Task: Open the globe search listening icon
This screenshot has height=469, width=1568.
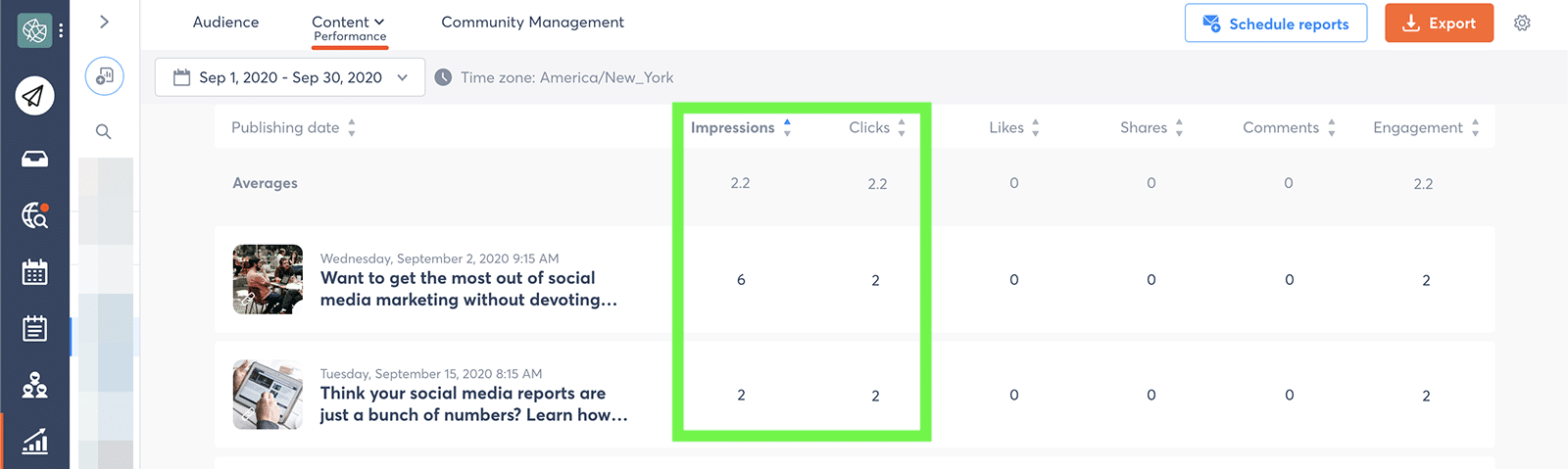Action: pos(34,215)
